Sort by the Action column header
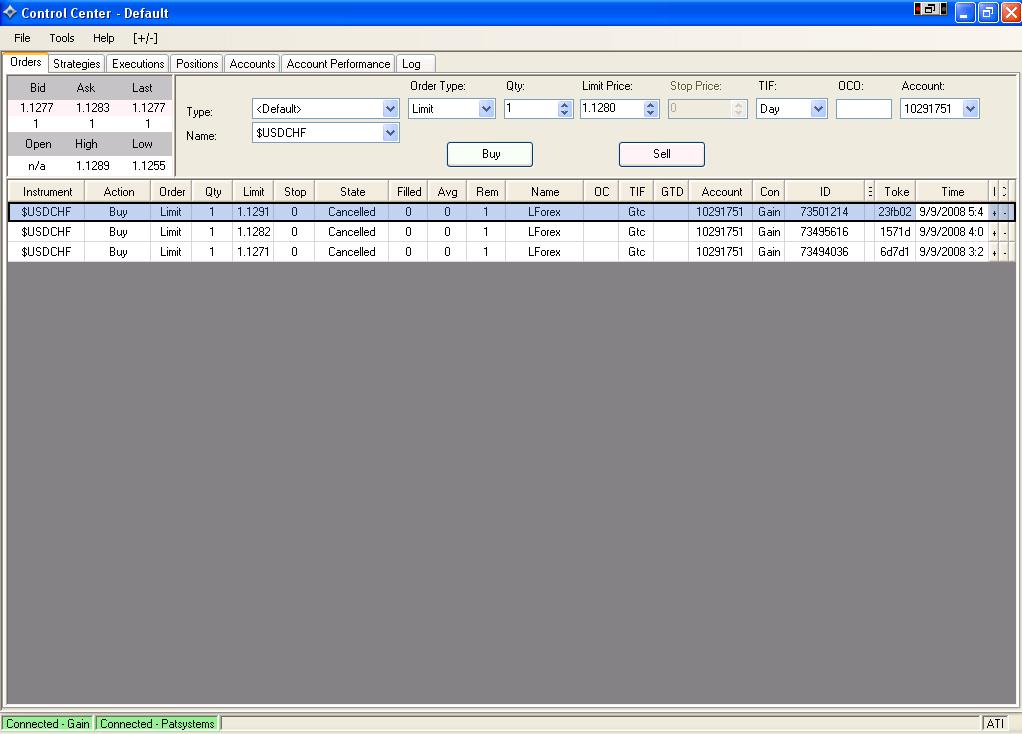 [x=119, y=192]
